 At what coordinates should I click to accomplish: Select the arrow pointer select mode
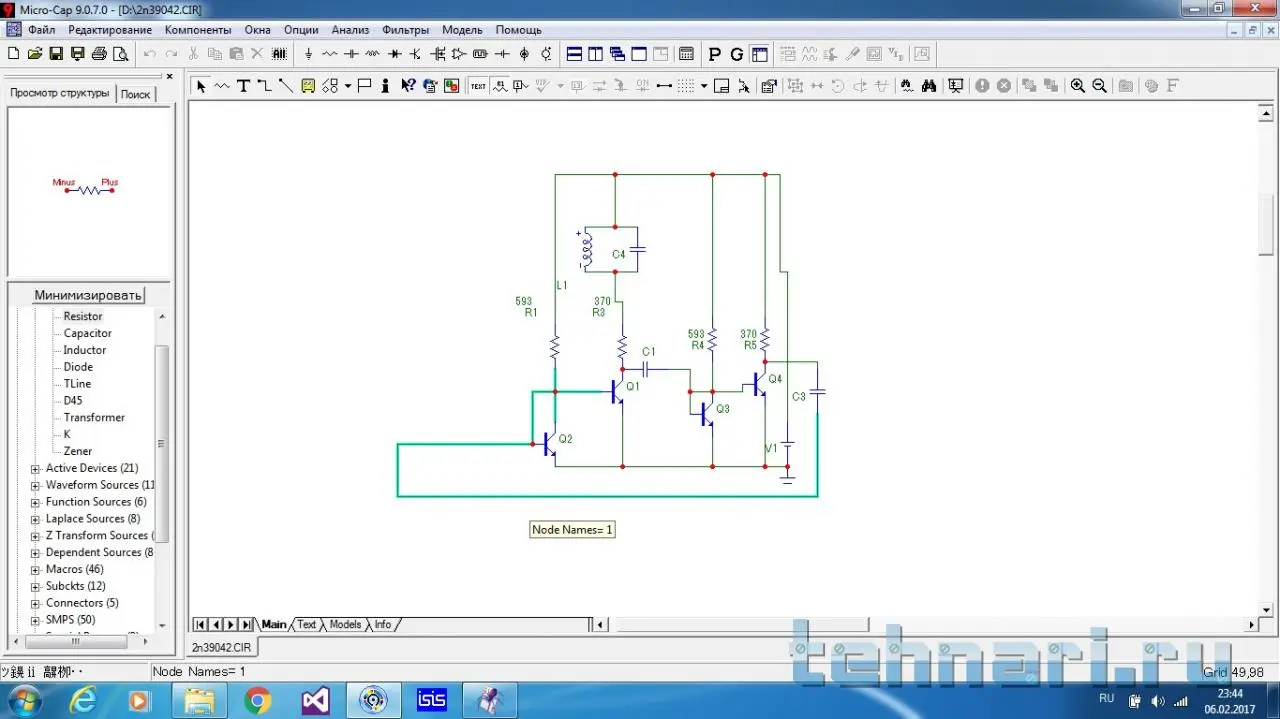[200, 86]
